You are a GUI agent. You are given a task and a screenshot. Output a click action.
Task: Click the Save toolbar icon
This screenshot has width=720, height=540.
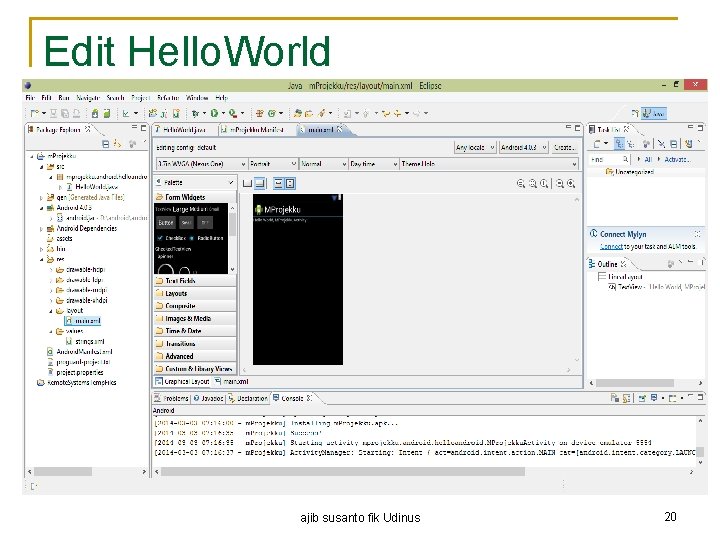point(54,113)
